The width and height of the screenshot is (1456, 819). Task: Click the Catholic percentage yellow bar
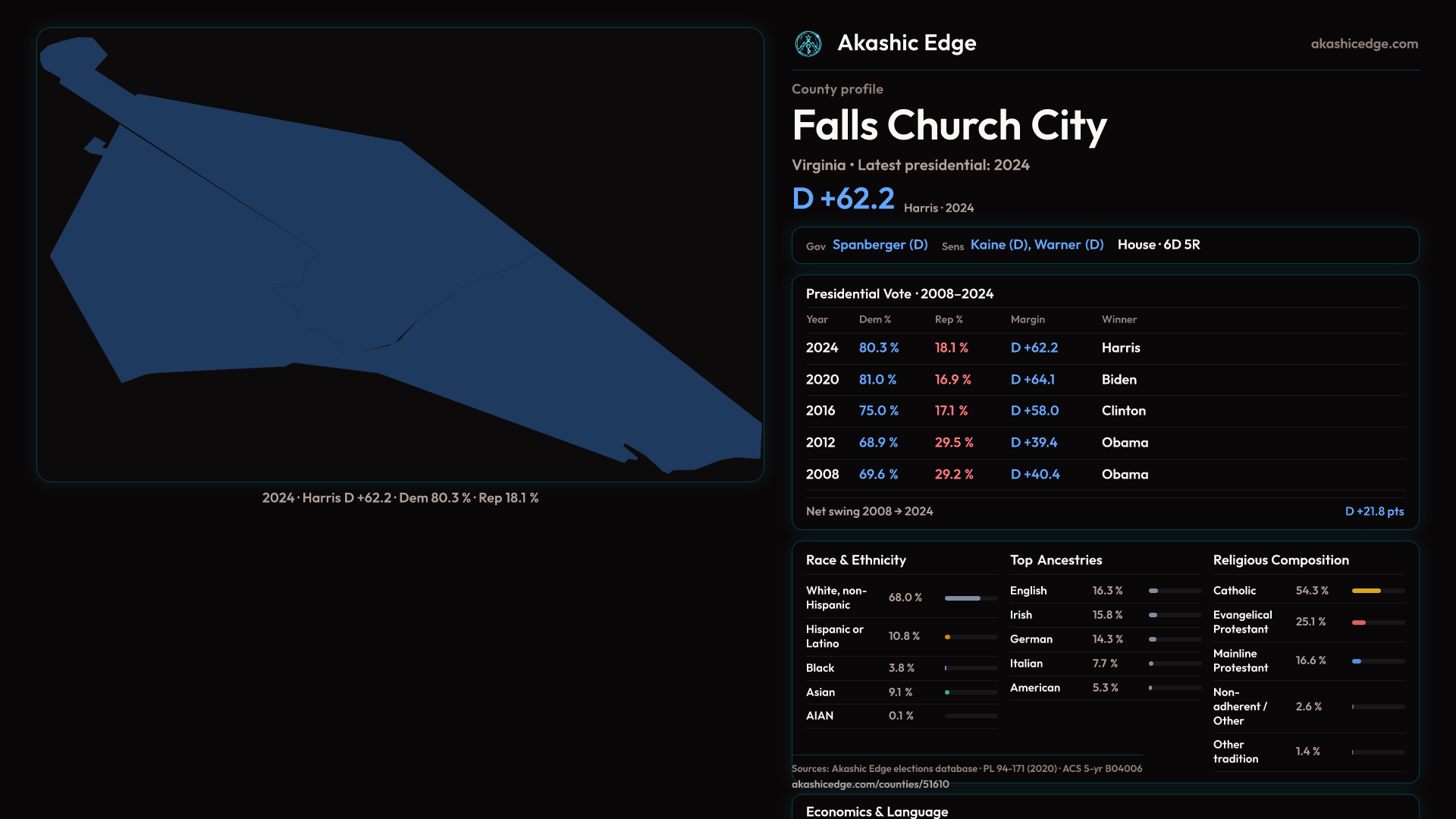(x=1367, y=591)
